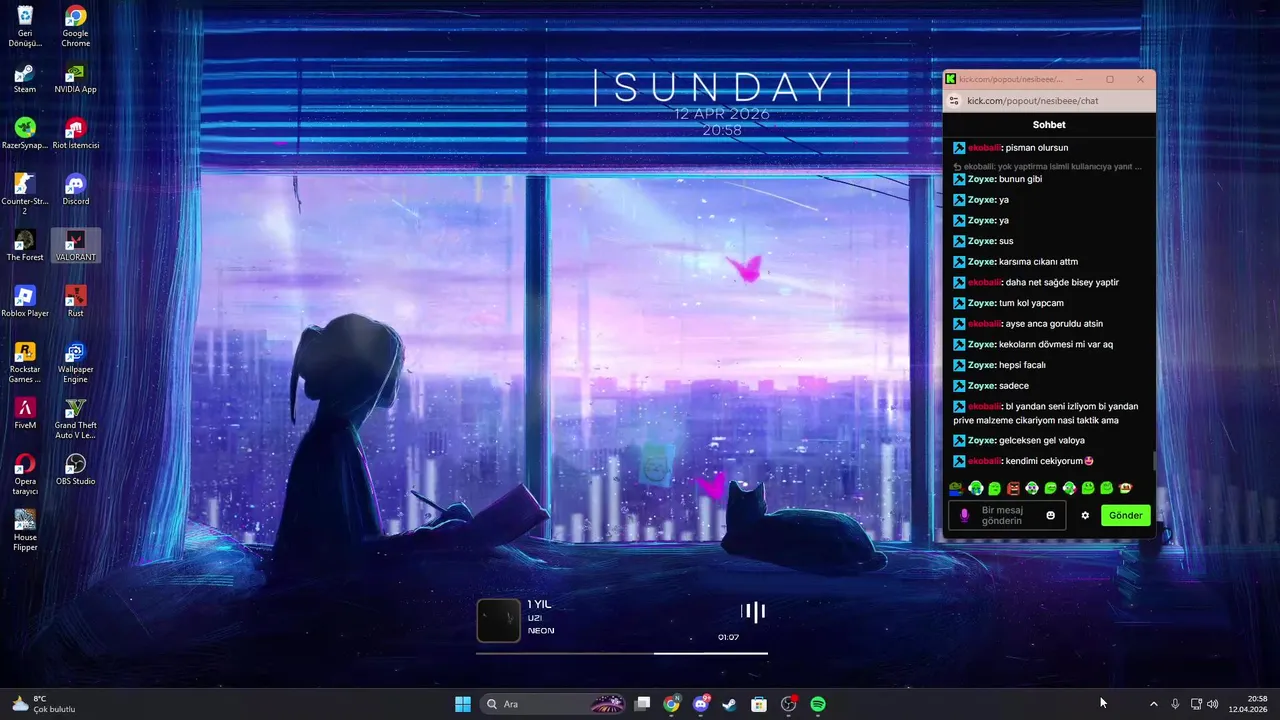The height and width of the screenshot is (720, 1280).
Task: Click the music widget album thumbnail
Action: 498,620
